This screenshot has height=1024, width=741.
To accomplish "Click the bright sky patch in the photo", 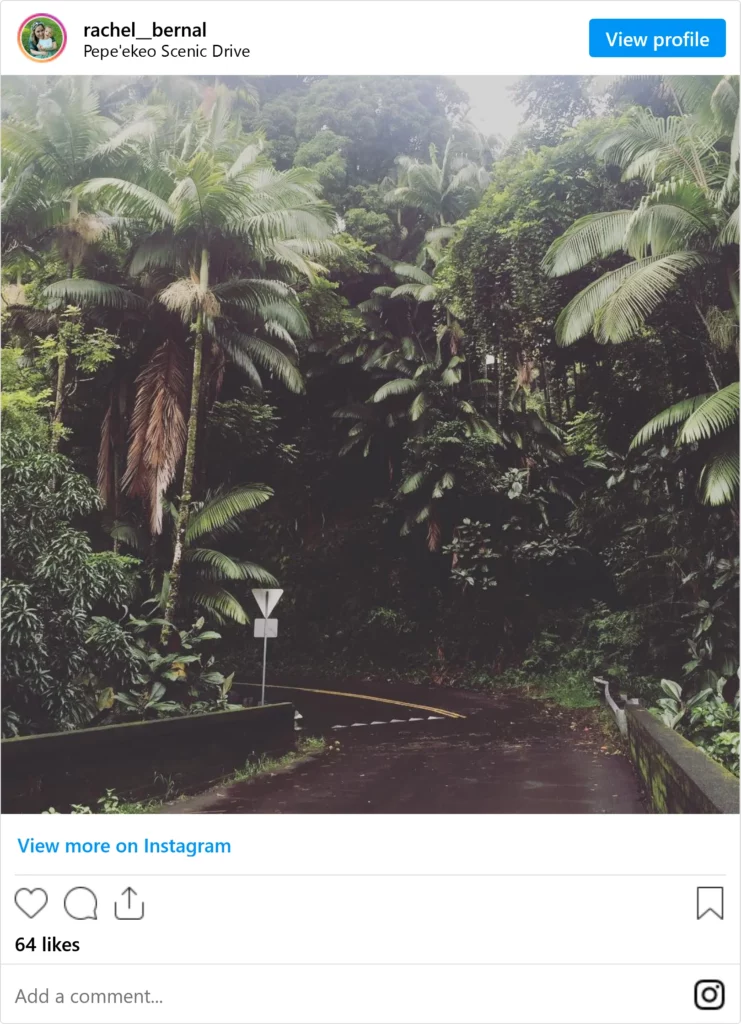I will pos(490,104).
